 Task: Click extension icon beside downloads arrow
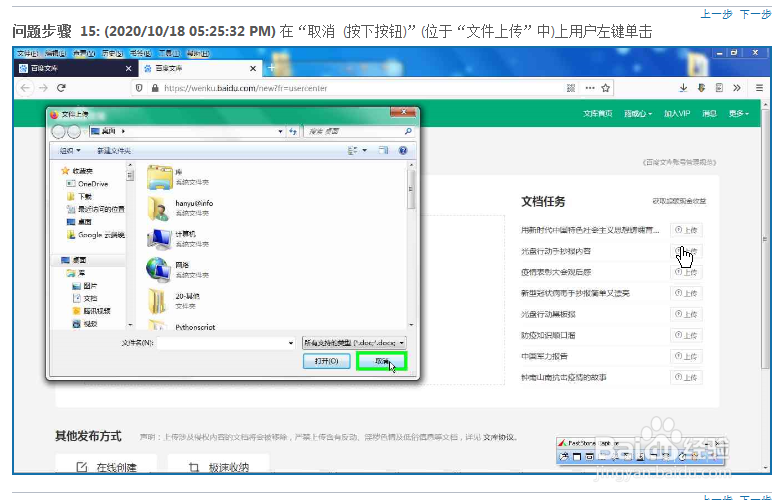pos(701,88)
